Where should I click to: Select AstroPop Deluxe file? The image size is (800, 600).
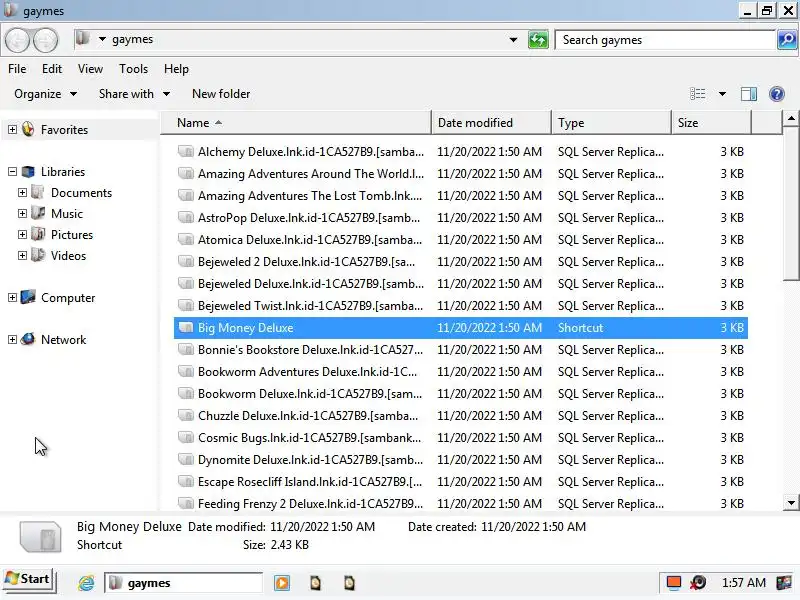pos(461,218)
